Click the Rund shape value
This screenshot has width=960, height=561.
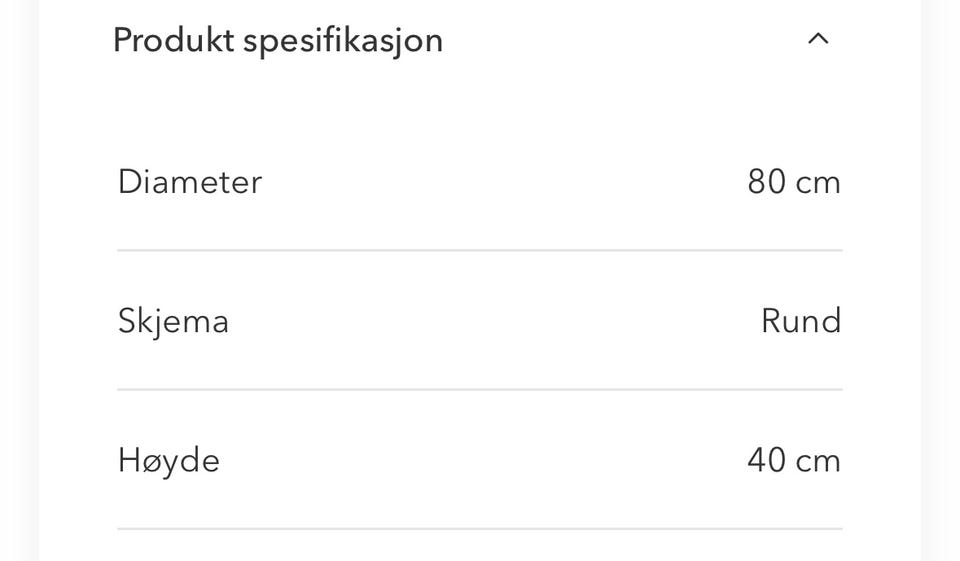[801, 321]
